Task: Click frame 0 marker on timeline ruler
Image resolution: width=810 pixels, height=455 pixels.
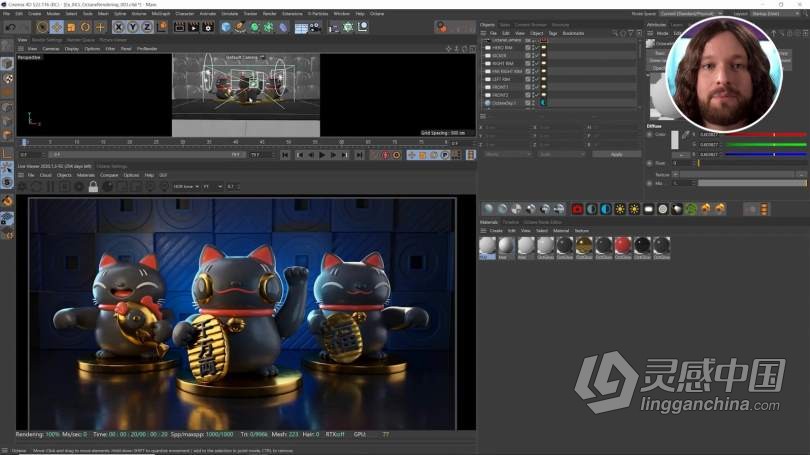Action: click(24, 142)
